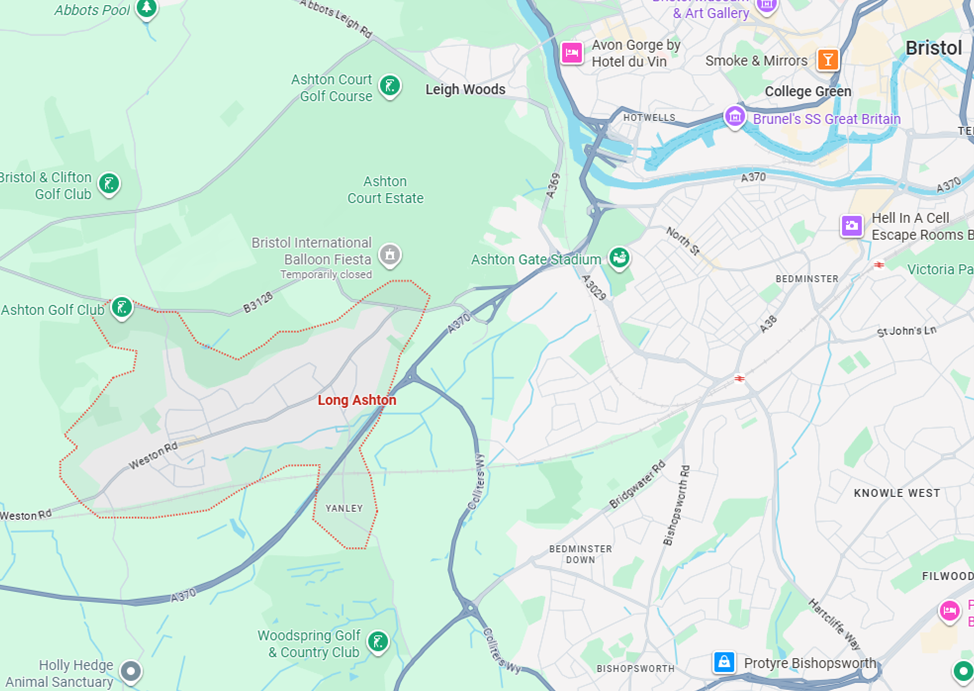Select the Brunel's SS Great Britain museum pin
This screenshot has width=974, height=691.
pyautogui.click(x=735, y=117)
